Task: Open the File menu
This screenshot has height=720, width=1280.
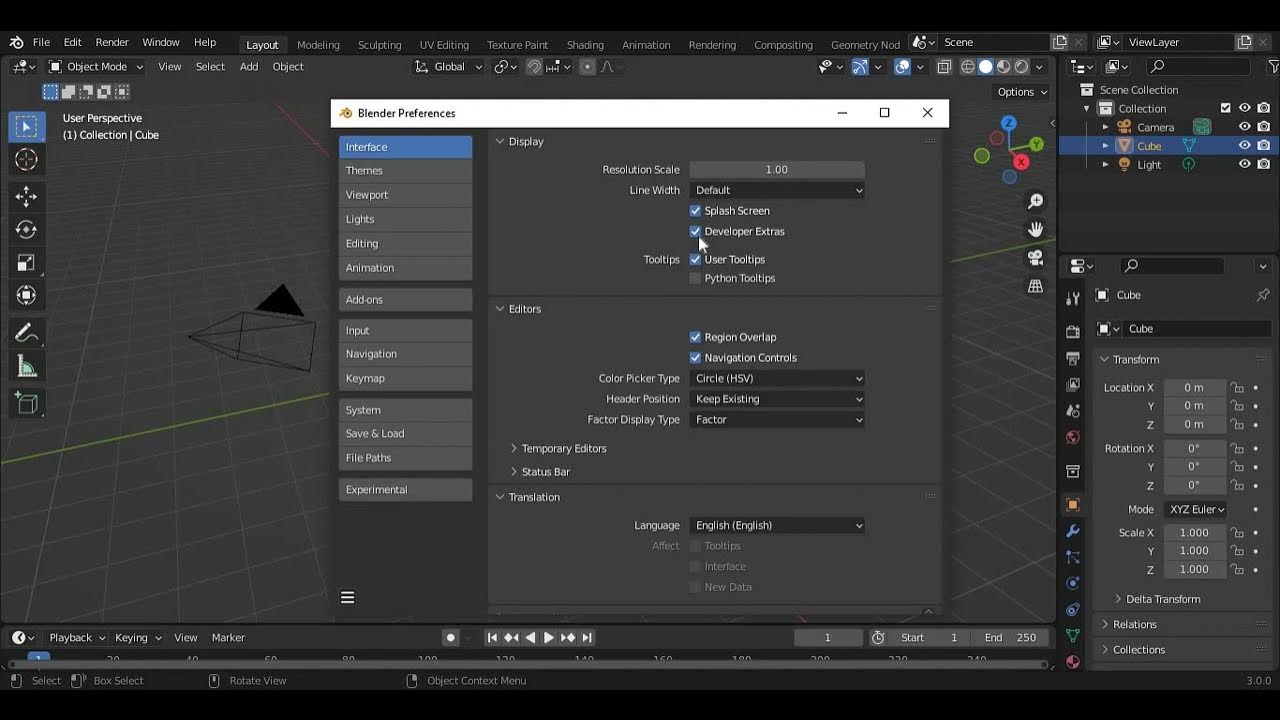Action: point(41,43)
